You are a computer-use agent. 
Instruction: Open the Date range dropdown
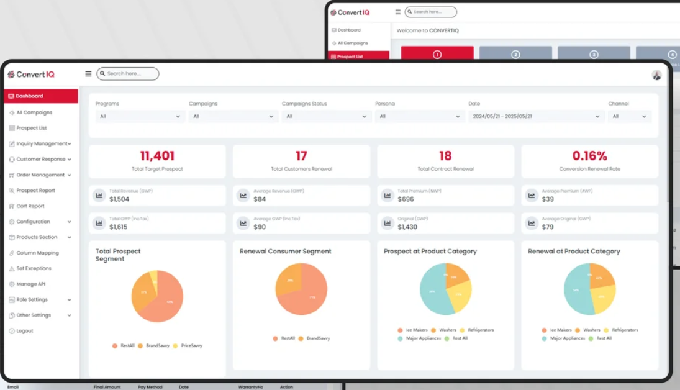(x=536, y=116)
